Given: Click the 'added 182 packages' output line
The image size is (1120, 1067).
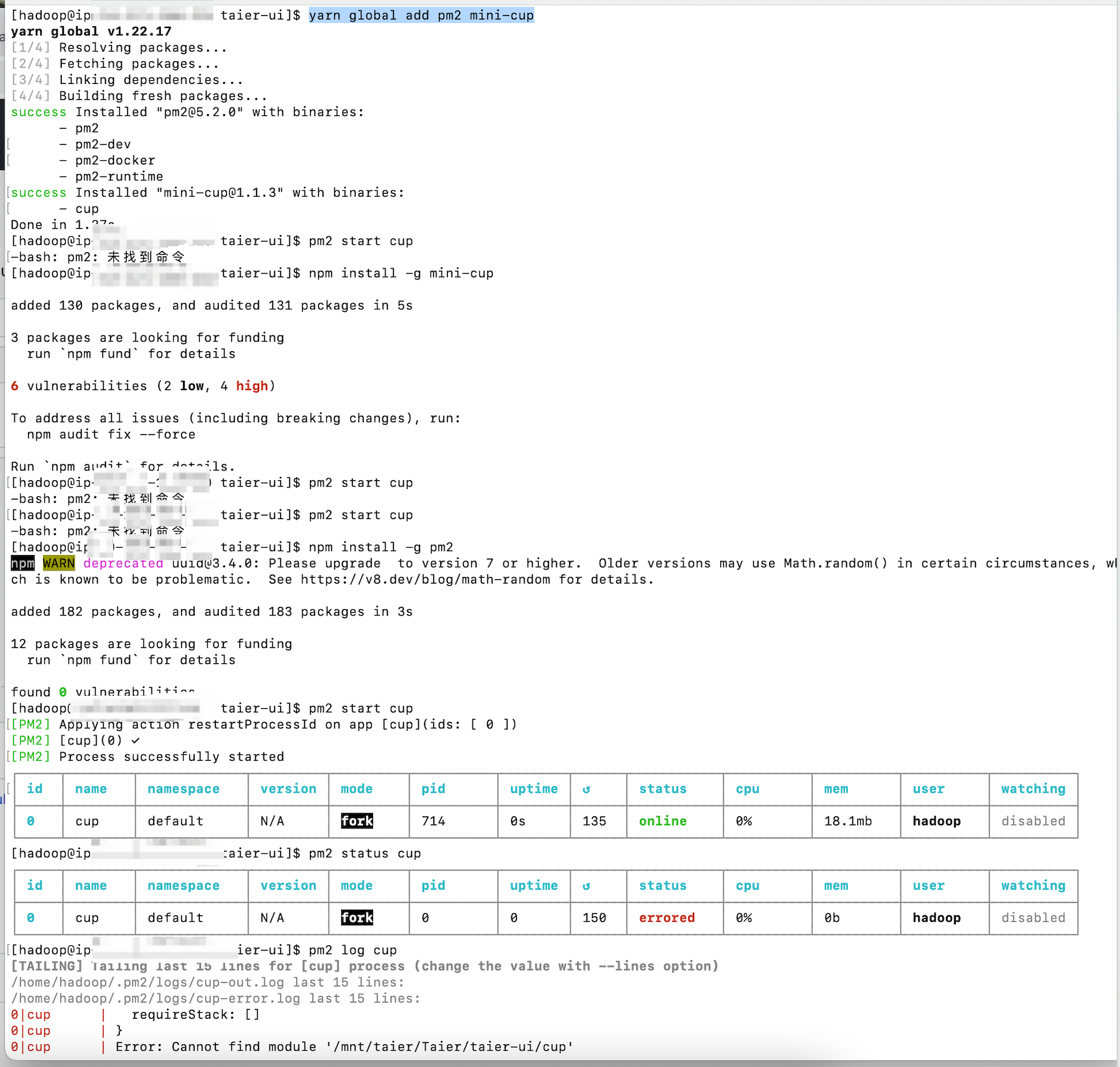Looking at the screenshot, I should [x=212, y=612].
